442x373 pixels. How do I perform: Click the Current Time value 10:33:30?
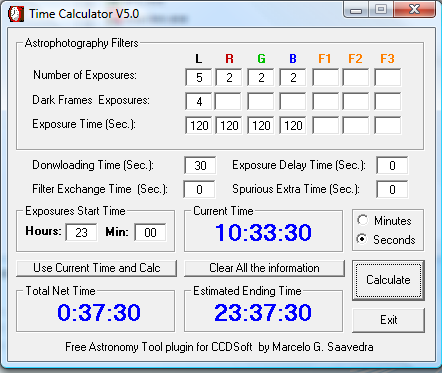(263, 232)
